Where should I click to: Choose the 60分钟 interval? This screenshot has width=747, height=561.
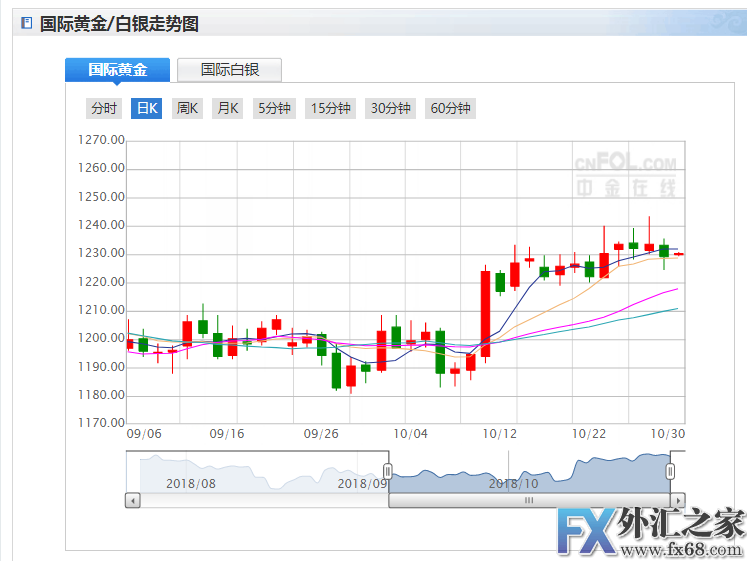click(450, 109)
